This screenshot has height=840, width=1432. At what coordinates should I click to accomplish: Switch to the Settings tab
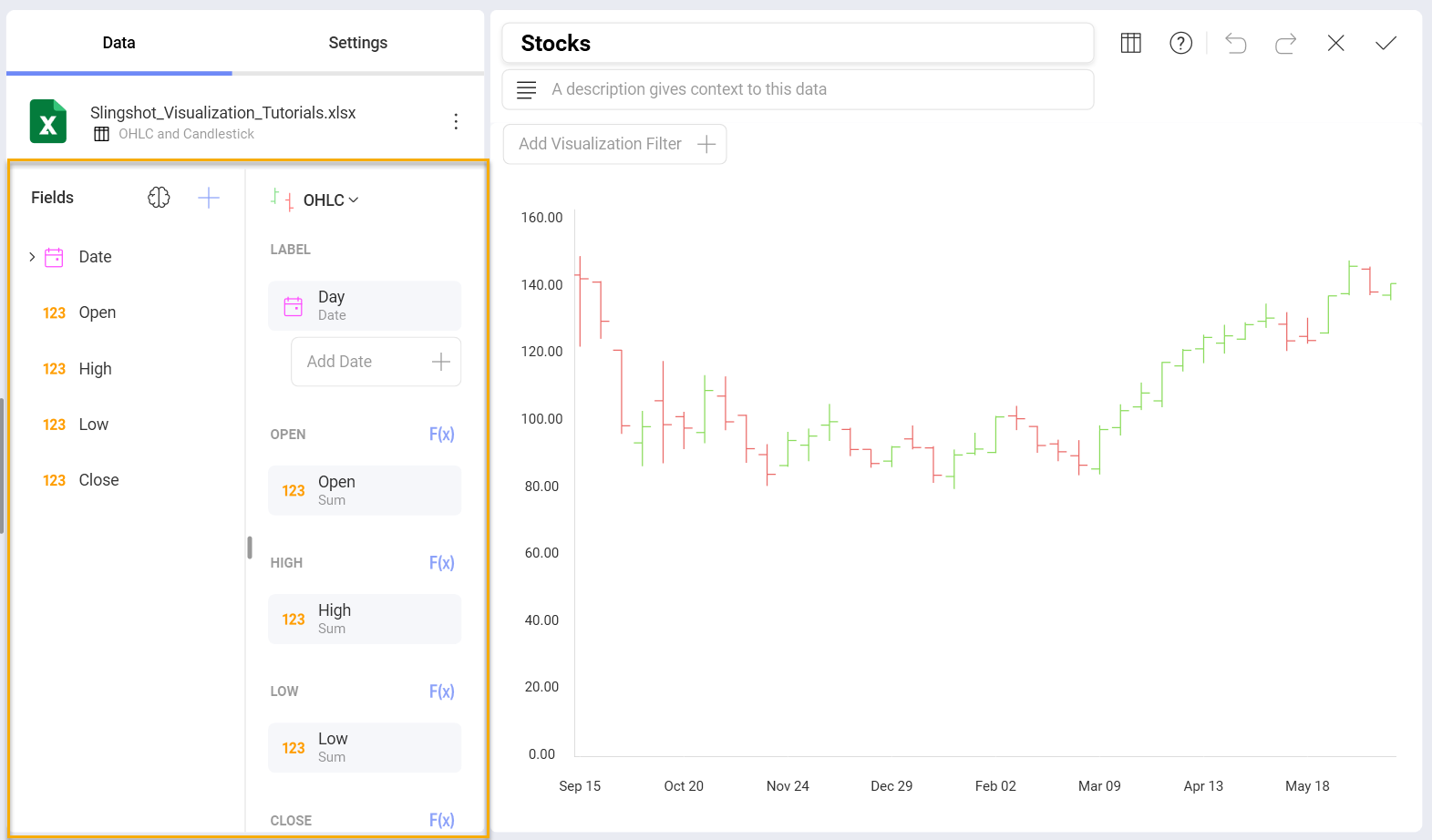[x=357, y=43]
